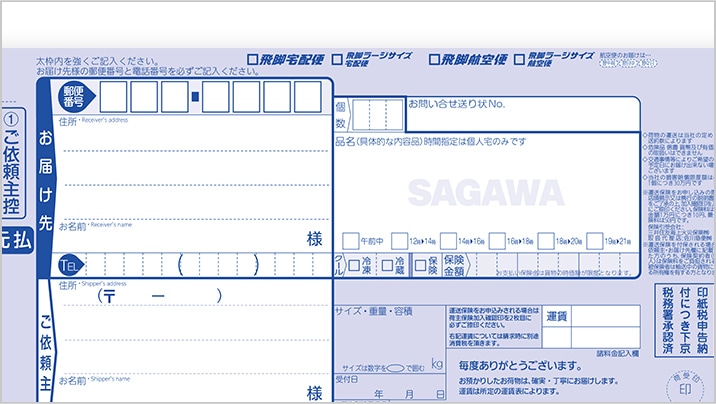Tick the 冷凍 frozen shipping checkbox

coord(353,265)
